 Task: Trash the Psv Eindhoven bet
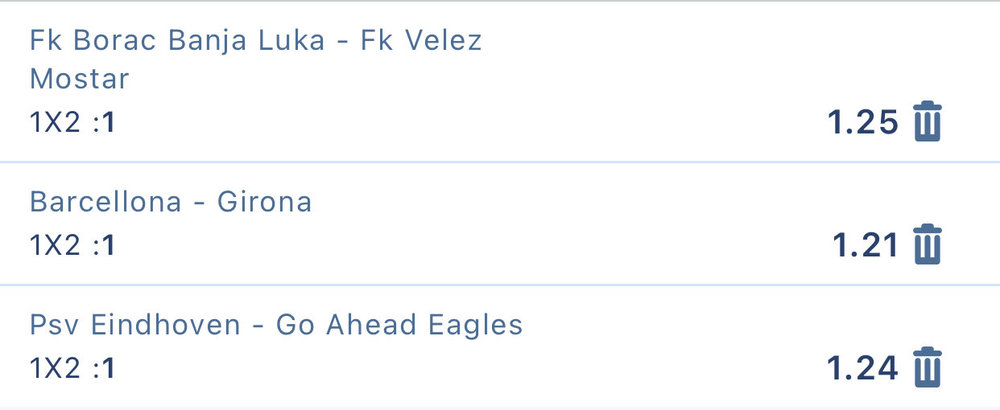[x=928, y=368]
